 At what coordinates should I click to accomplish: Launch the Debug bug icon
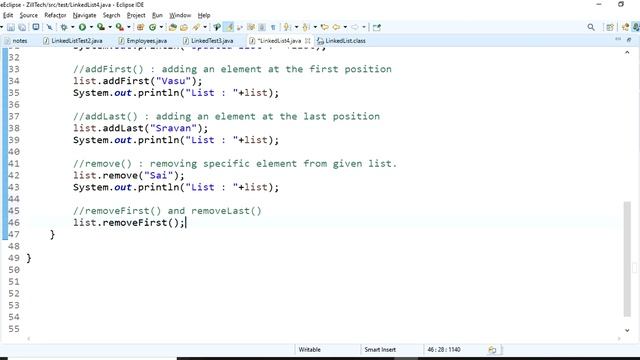(64, 27)
